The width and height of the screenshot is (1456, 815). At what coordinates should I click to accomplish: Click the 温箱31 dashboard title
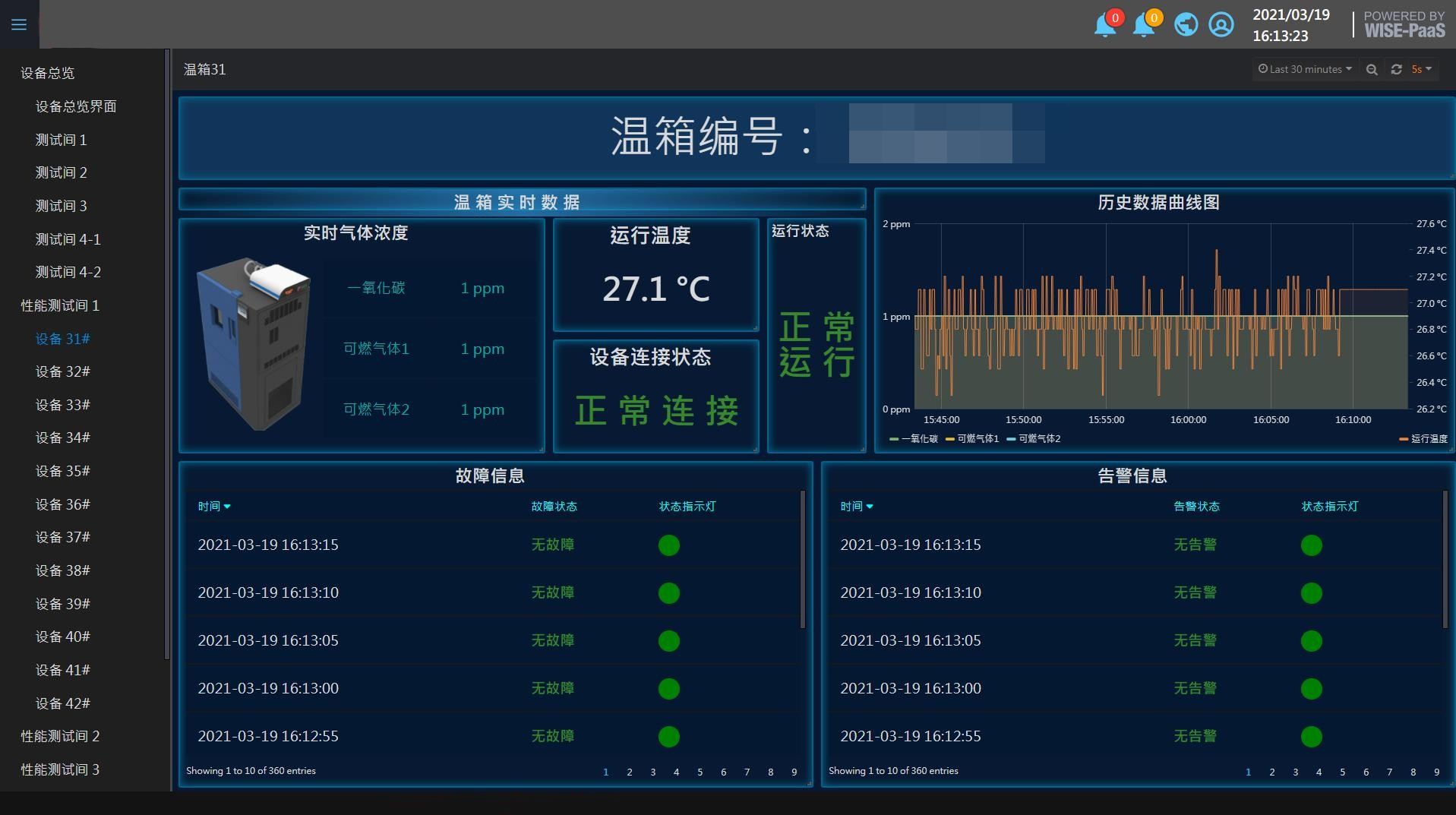click(x=205, y=69)
